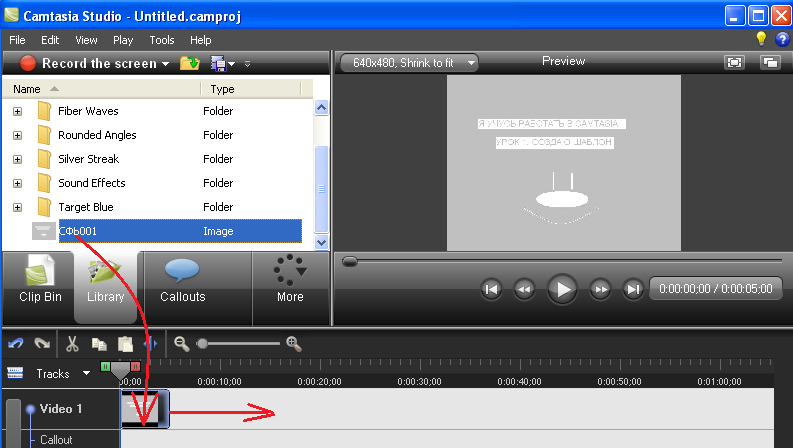Click the gray playhead marker

tap(120, 370)
